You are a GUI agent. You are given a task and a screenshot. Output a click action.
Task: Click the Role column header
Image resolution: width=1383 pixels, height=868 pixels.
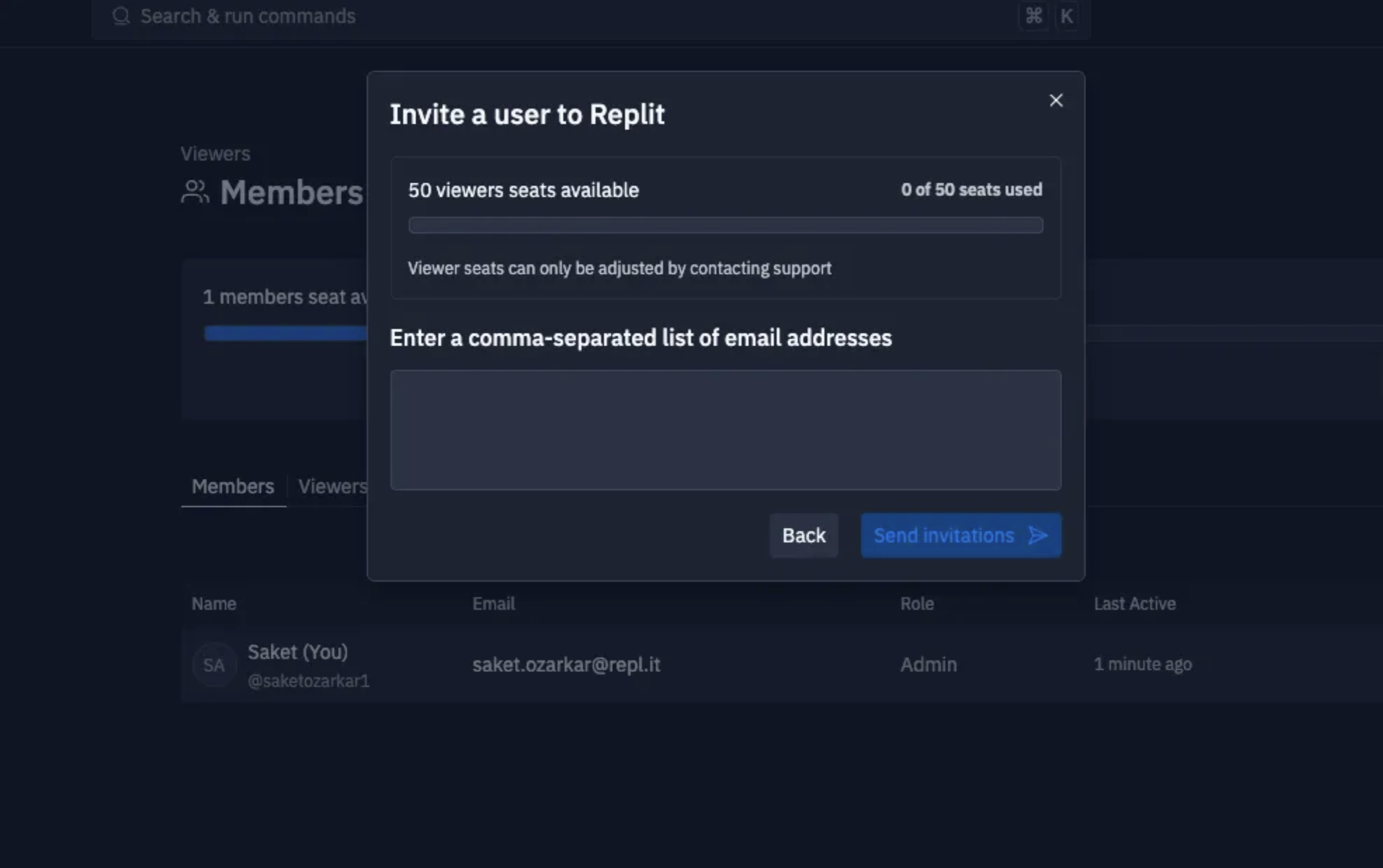pos(917,603)
